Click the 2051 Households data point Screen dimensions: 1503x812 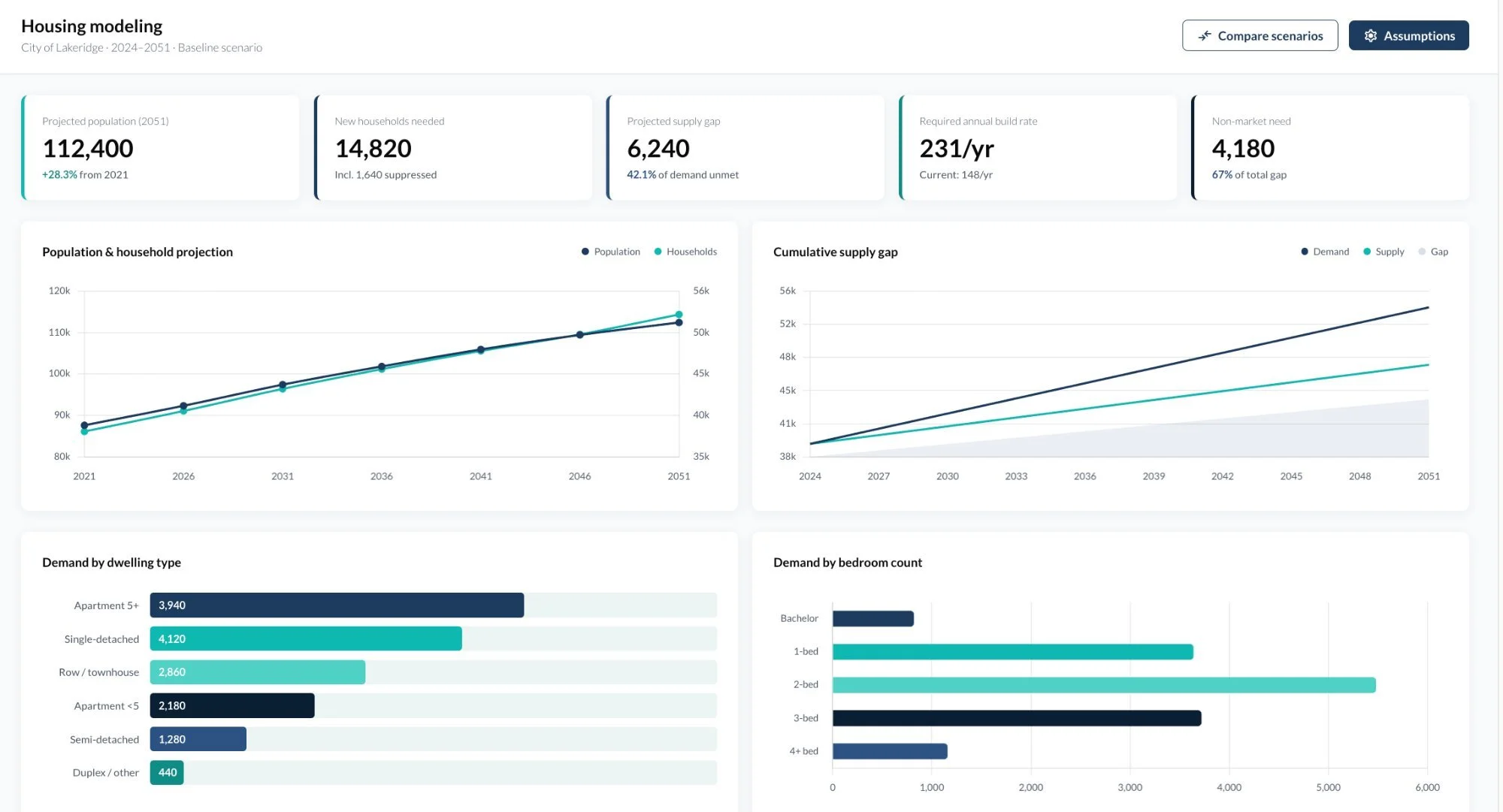pos(679,315)
